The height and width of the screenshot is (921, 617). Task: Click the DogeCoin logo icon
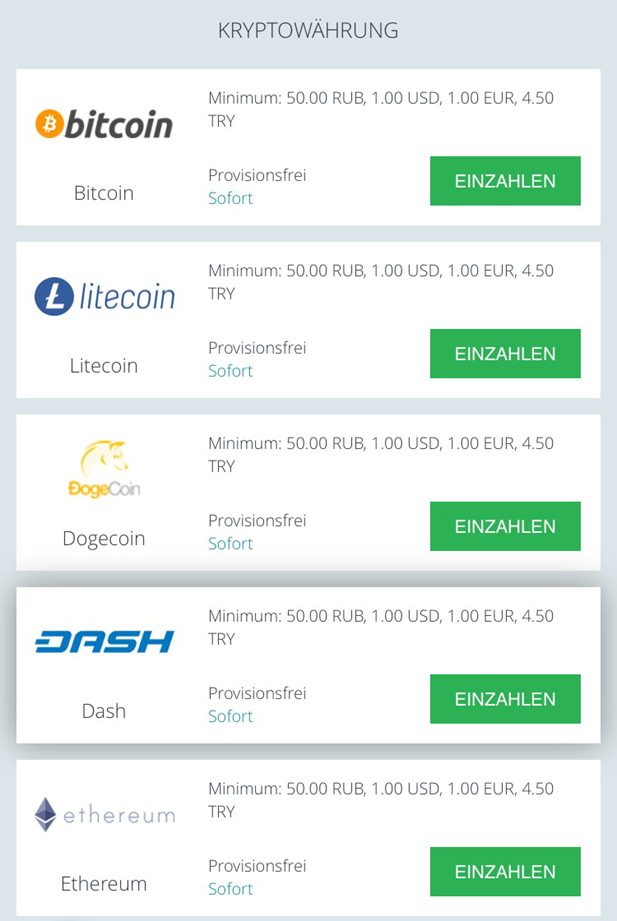(104, 469)
